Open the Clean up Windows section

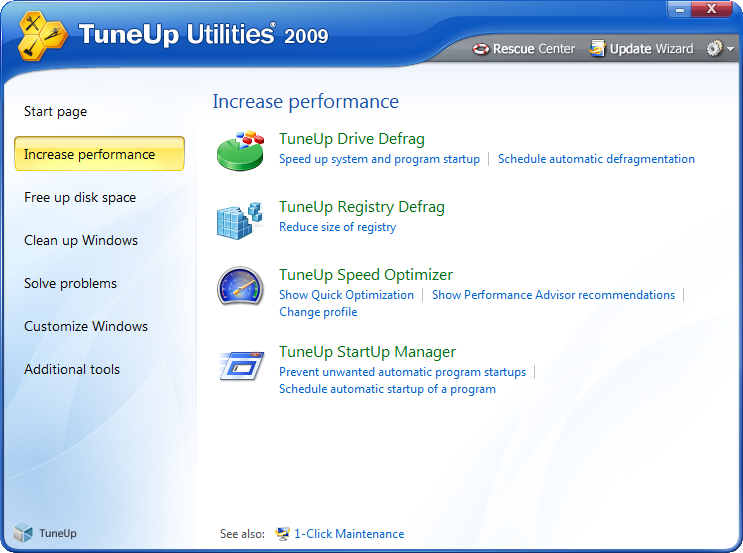[x=81, y=240]
